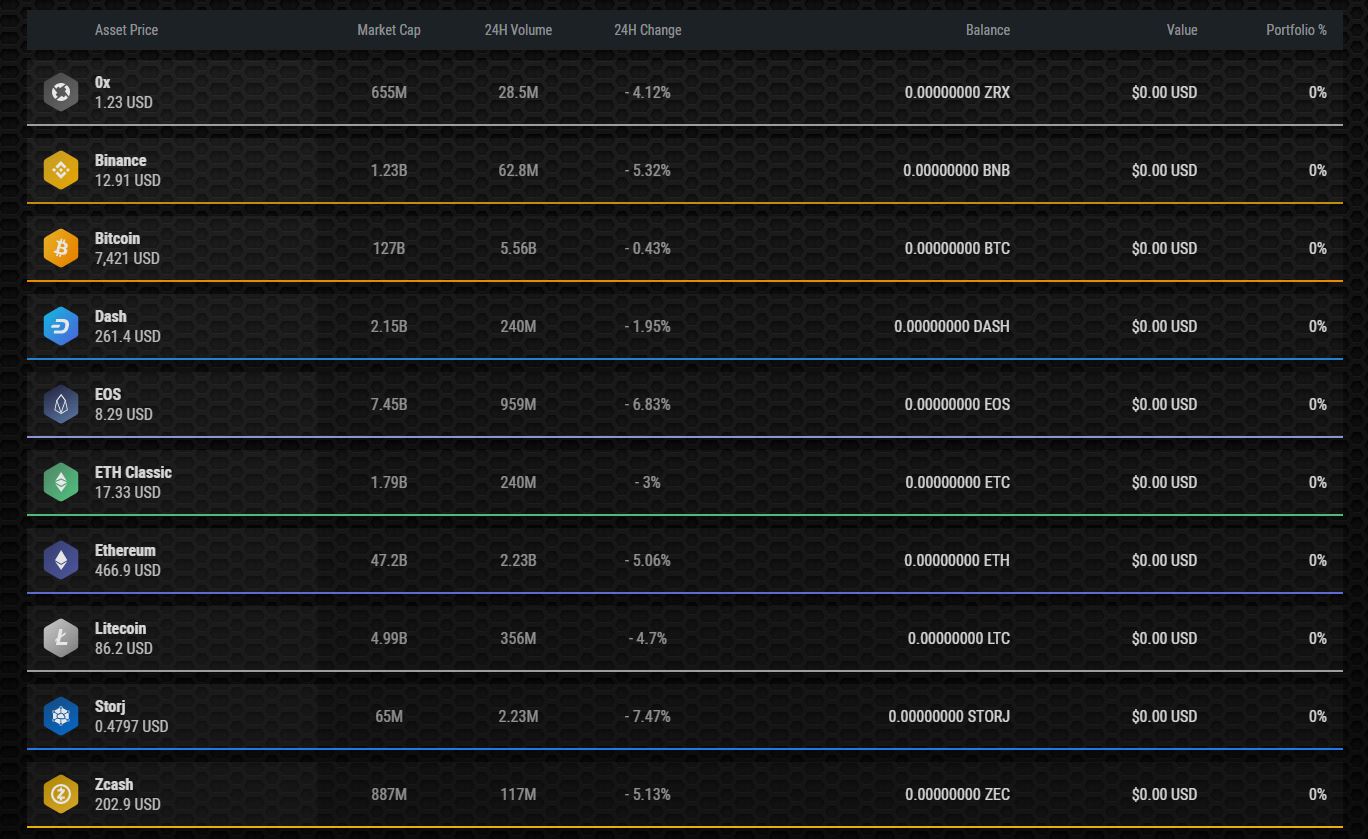The image size is (1368, 839).
Task: Click the 86.2 USD Litecoin price
Action: 124,648
